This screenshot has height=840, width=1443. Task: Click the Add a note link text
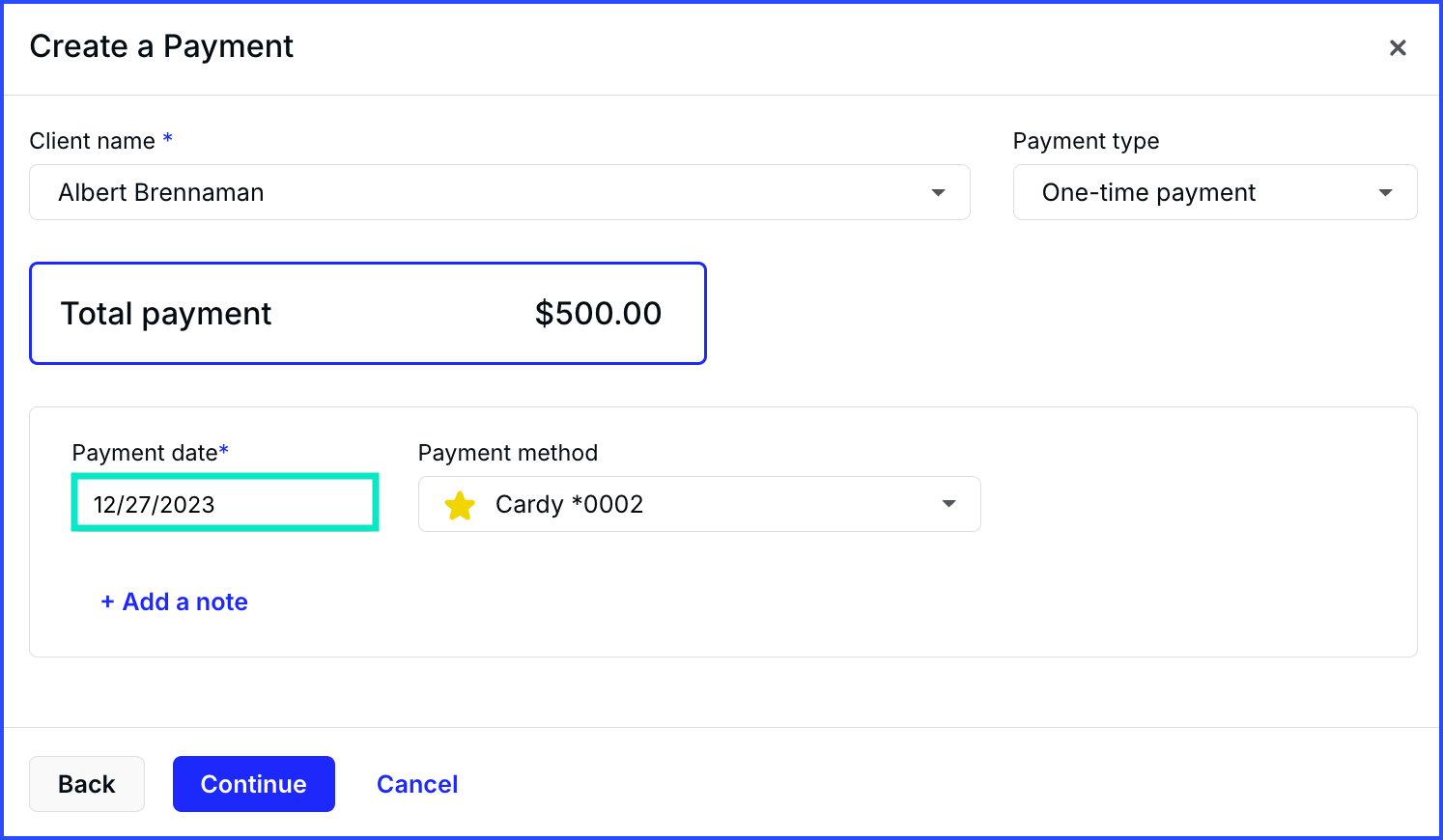pos(184,602)
